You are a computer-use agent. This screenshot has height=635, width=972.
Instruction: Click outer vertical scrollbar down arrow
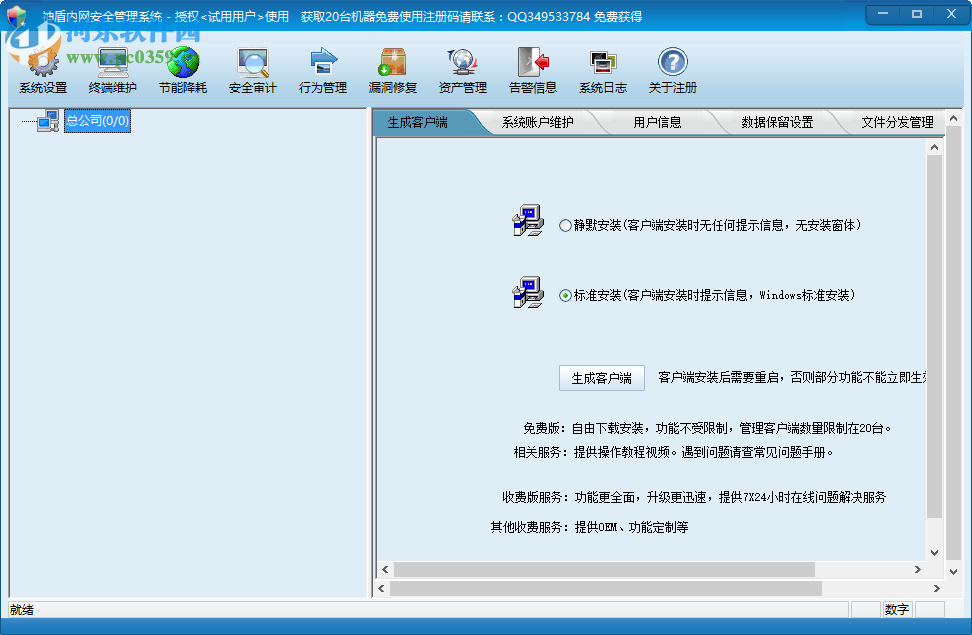[x=953, y=572]
